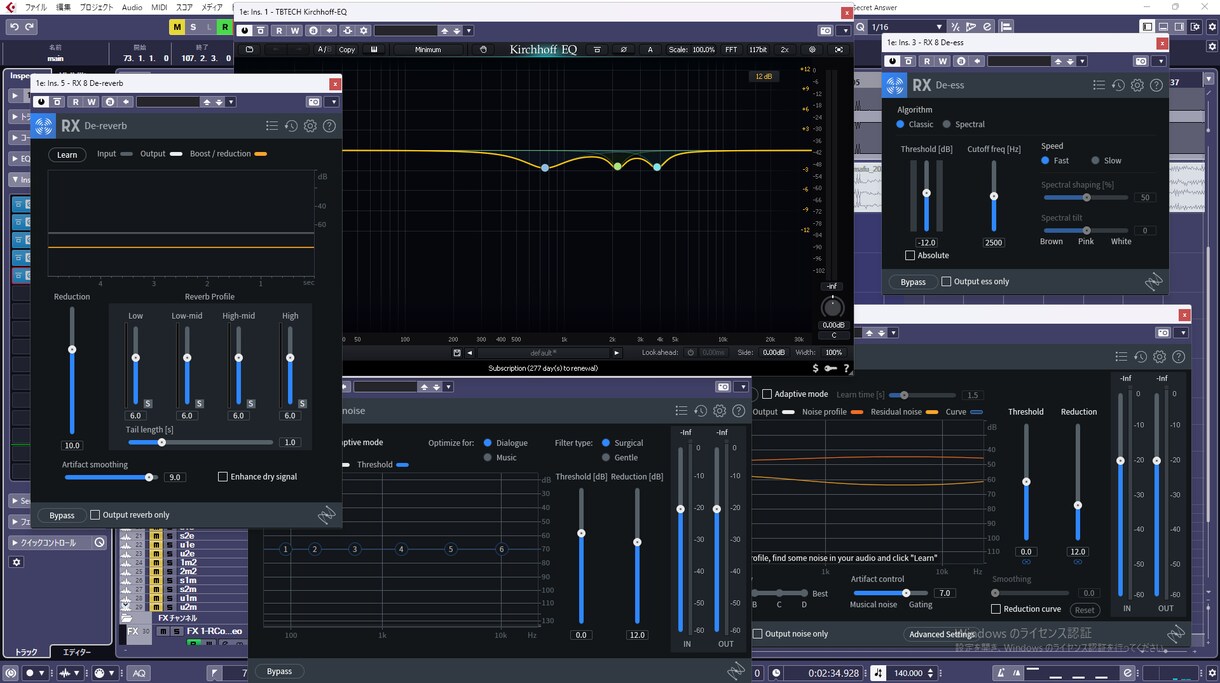Image resolution: width=1220 pixels, height=683 pixels.
Task: Select Slow speed in De-ess
Action: [x=1095, y=161]
